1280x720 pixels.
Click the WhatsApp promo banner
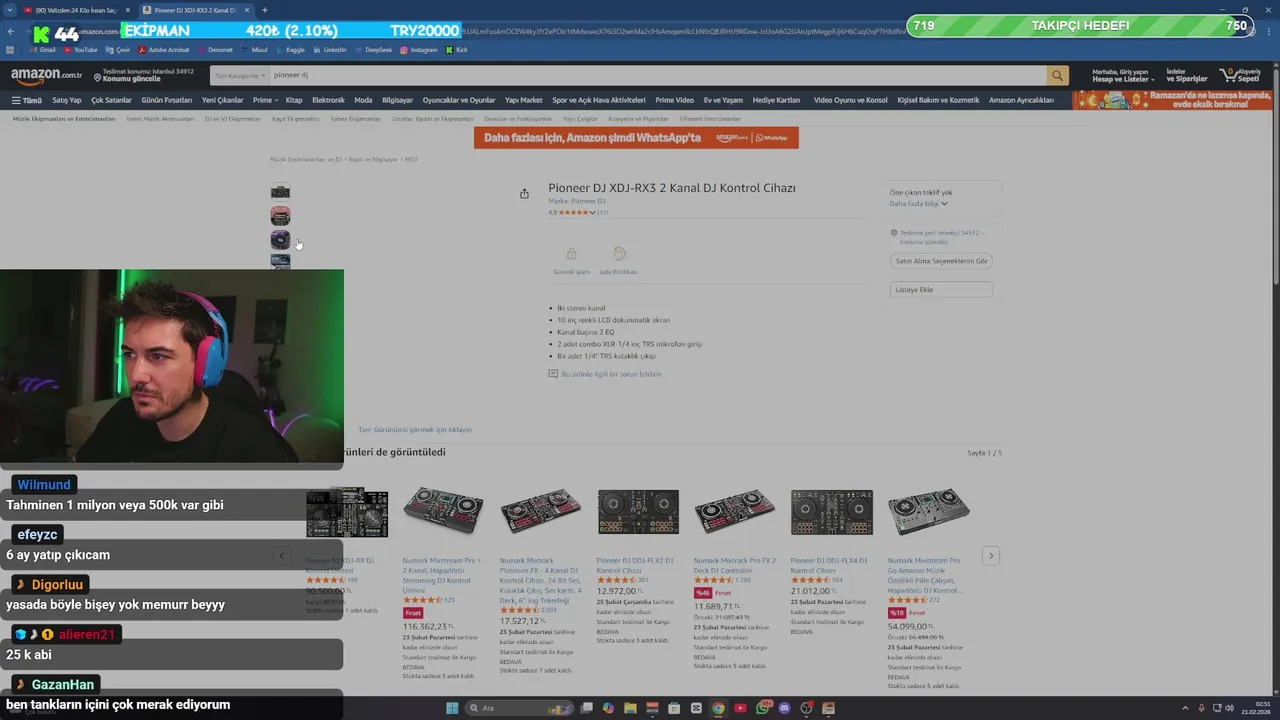pos(636,137)
